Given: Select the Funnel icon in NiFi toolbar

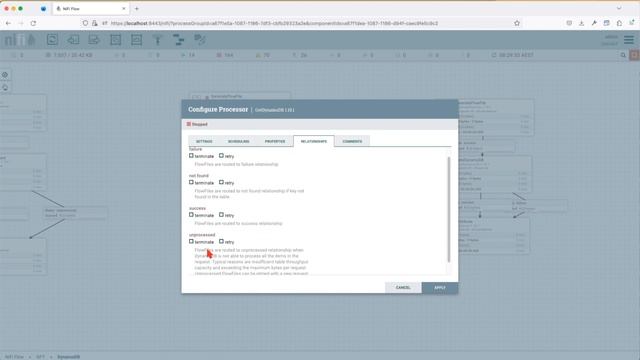Looking at the screenshot, I should 158,40.
